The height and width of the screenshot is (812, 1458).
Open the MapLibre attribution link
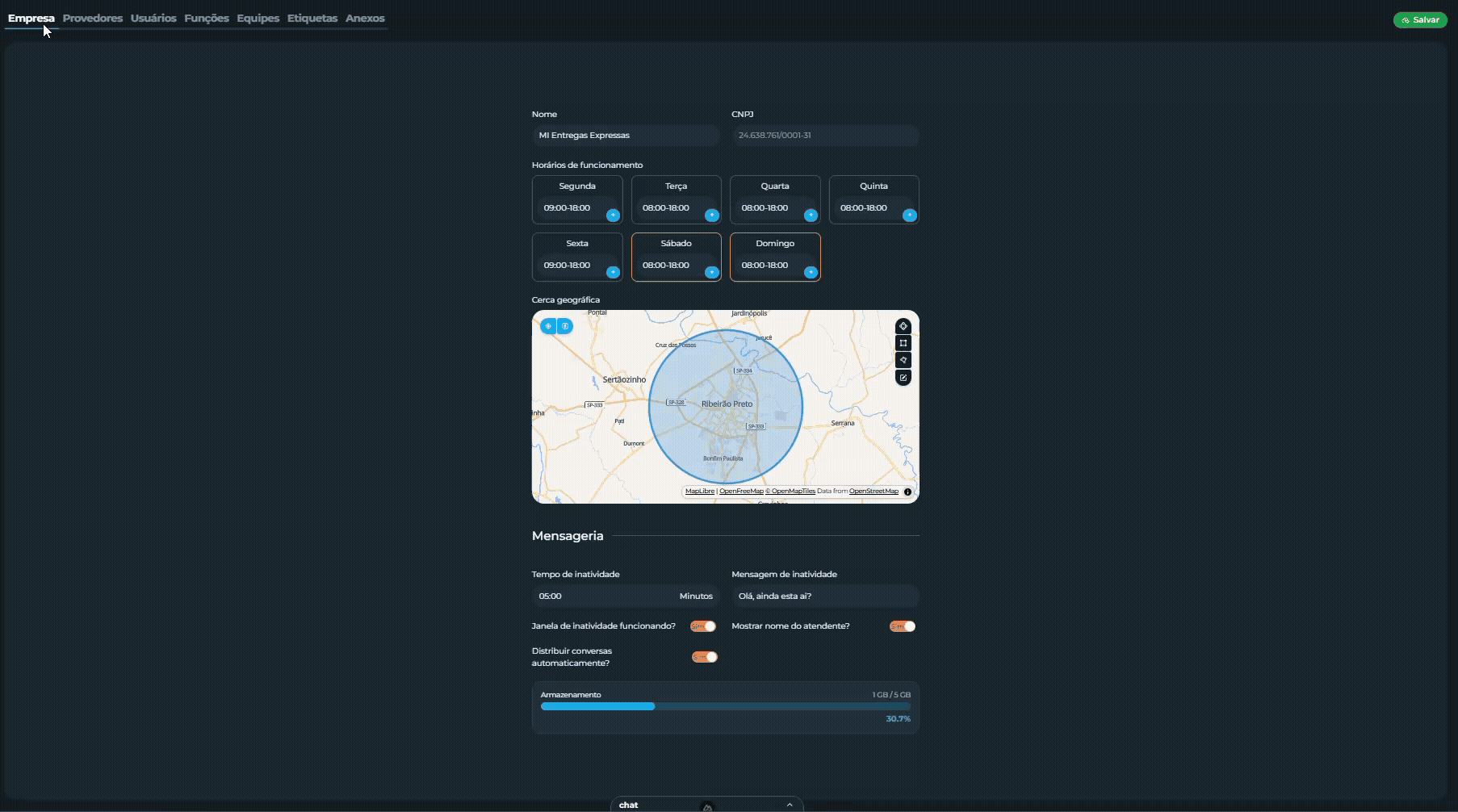click(x=700, y=491)
